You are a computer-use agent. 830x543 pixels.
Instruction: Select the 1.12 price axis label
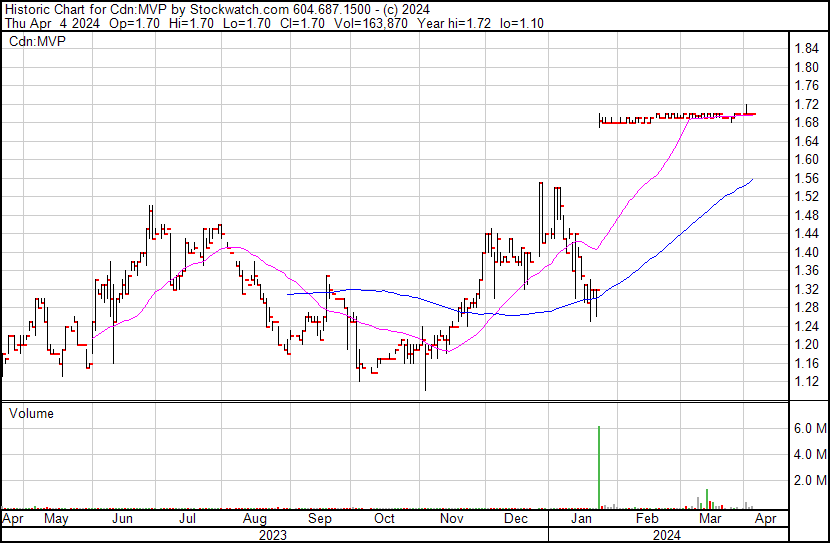806,381
